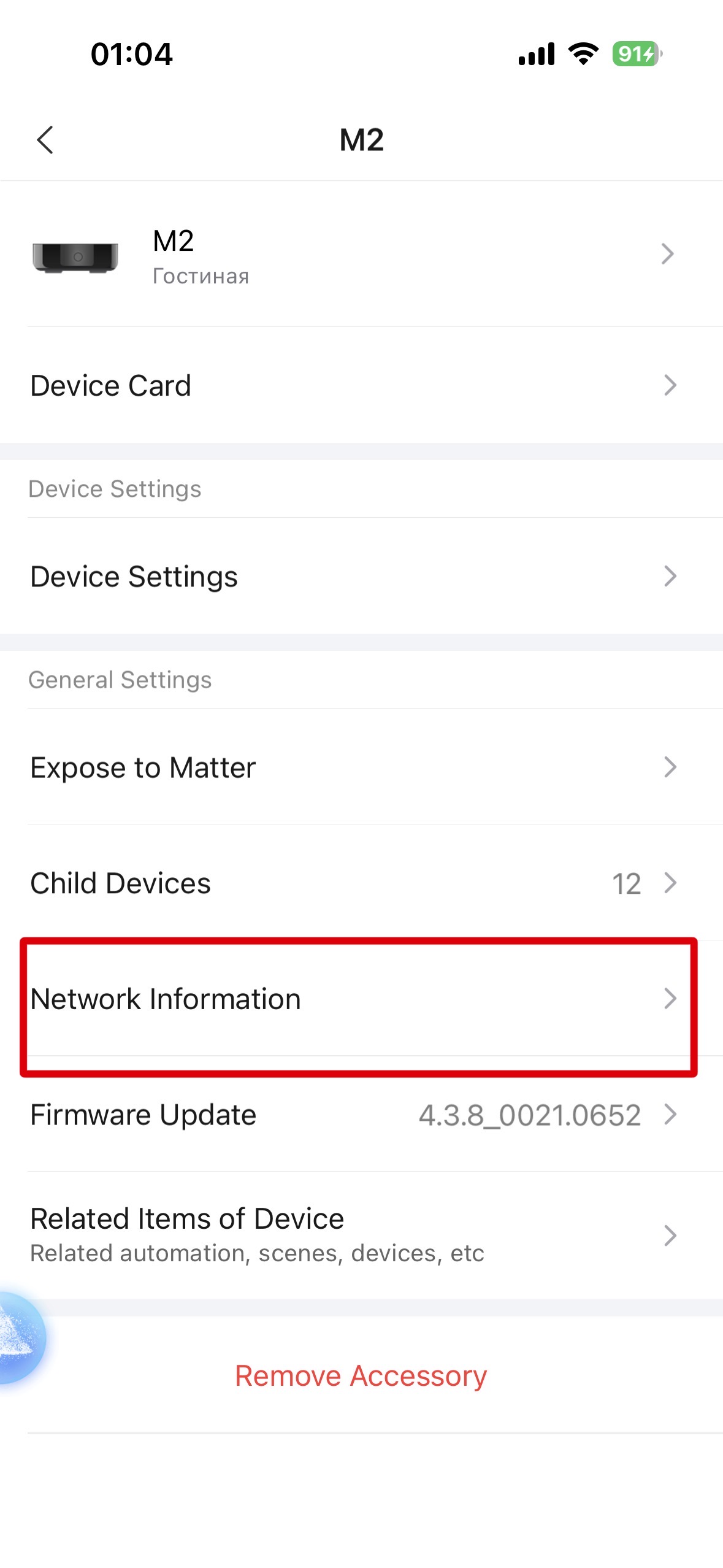
Task: Click the Network Information chevron
Action: pyautogui.click(x=670, y=999)
